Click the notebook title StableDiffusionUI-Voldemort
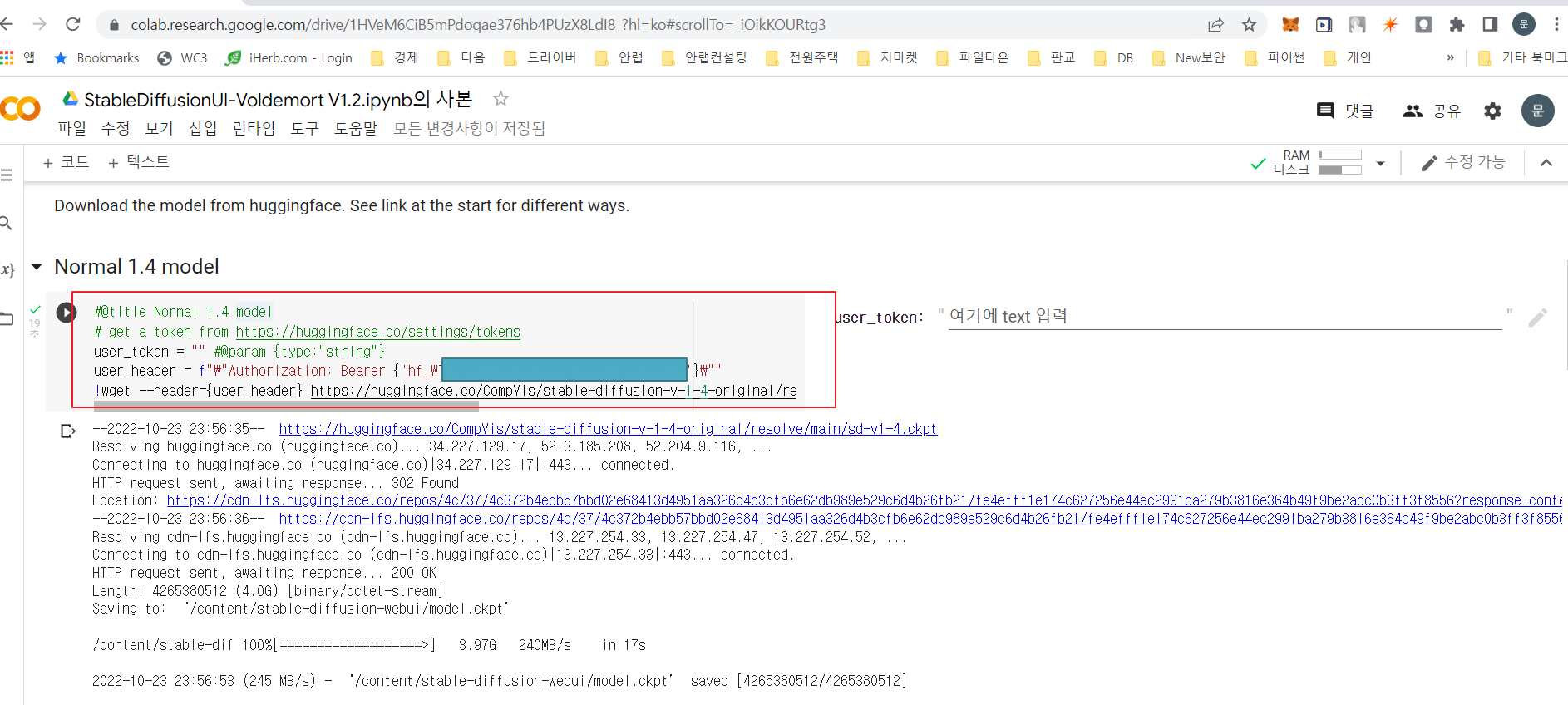The height and width of the screenshot is (705, 1568). coord(278,100)
